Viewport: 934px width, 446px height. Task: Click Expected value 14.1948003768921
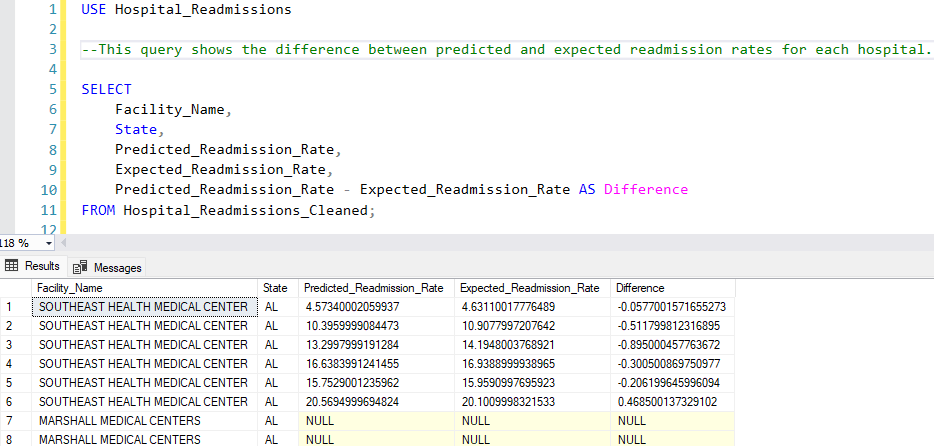pyautogui.click(x=533, y=345)
